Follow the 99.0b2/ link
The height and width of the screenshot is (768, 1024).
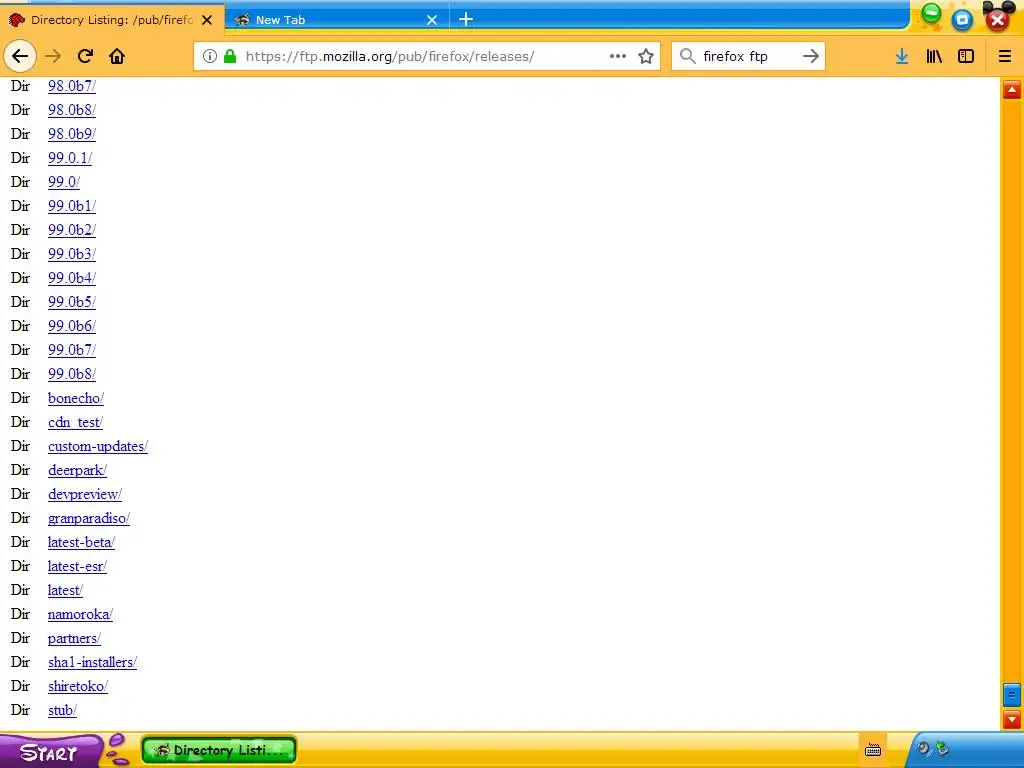(72, 230)
